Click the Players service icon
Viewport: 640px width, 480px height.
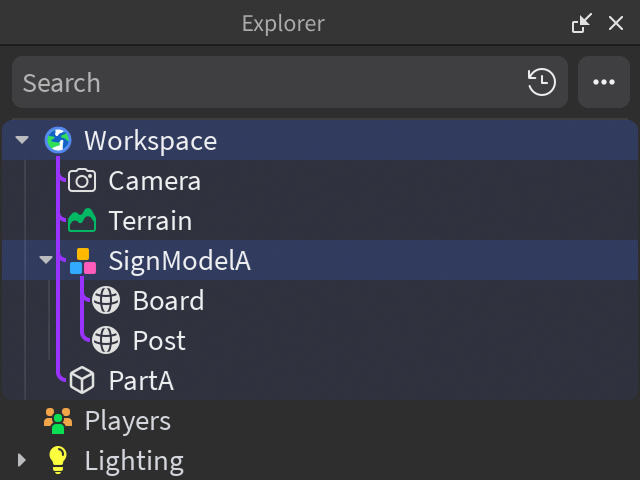[x=58, y=421]
